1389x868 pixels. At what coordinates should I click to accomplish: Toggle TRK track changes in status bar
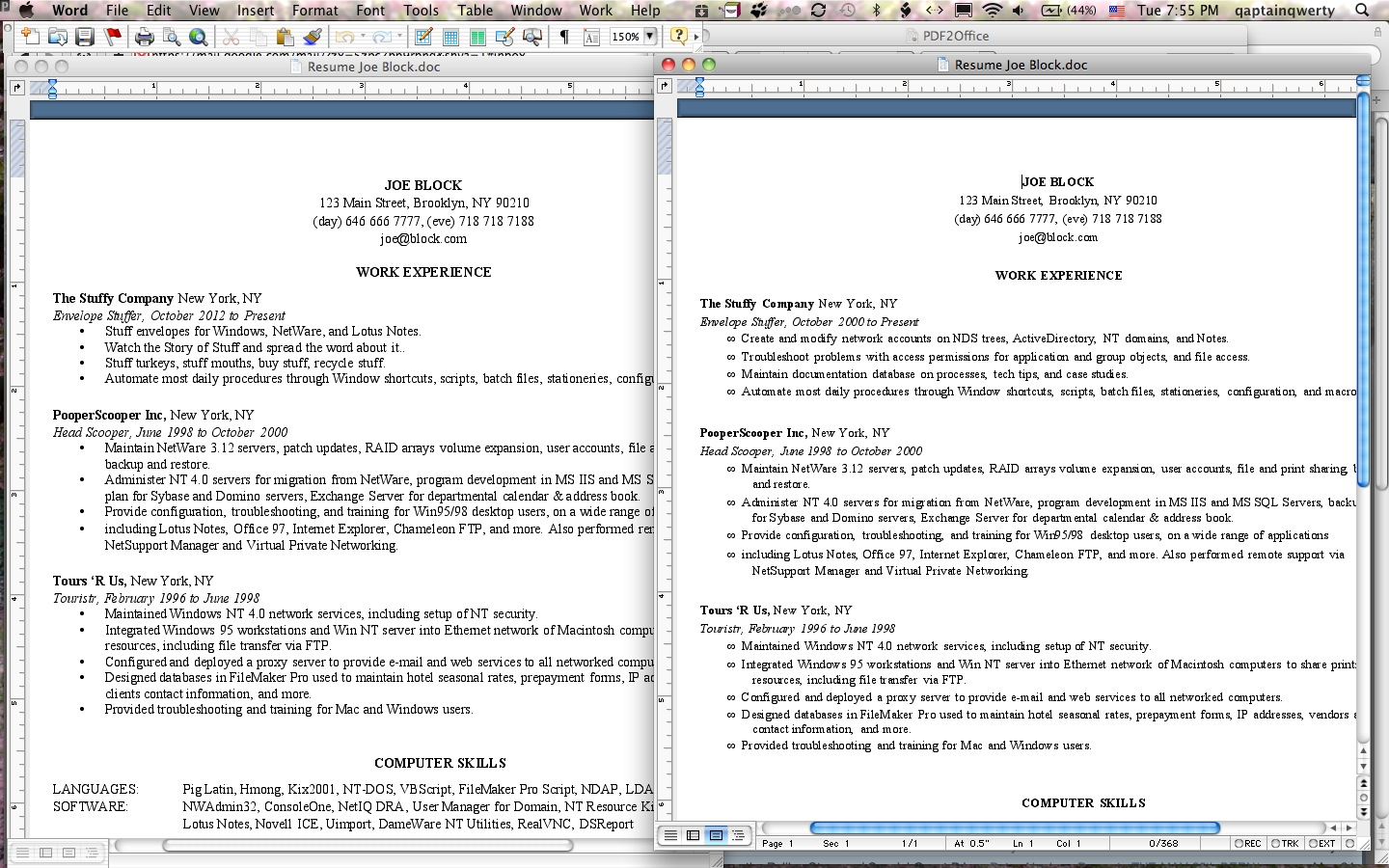1286,843
